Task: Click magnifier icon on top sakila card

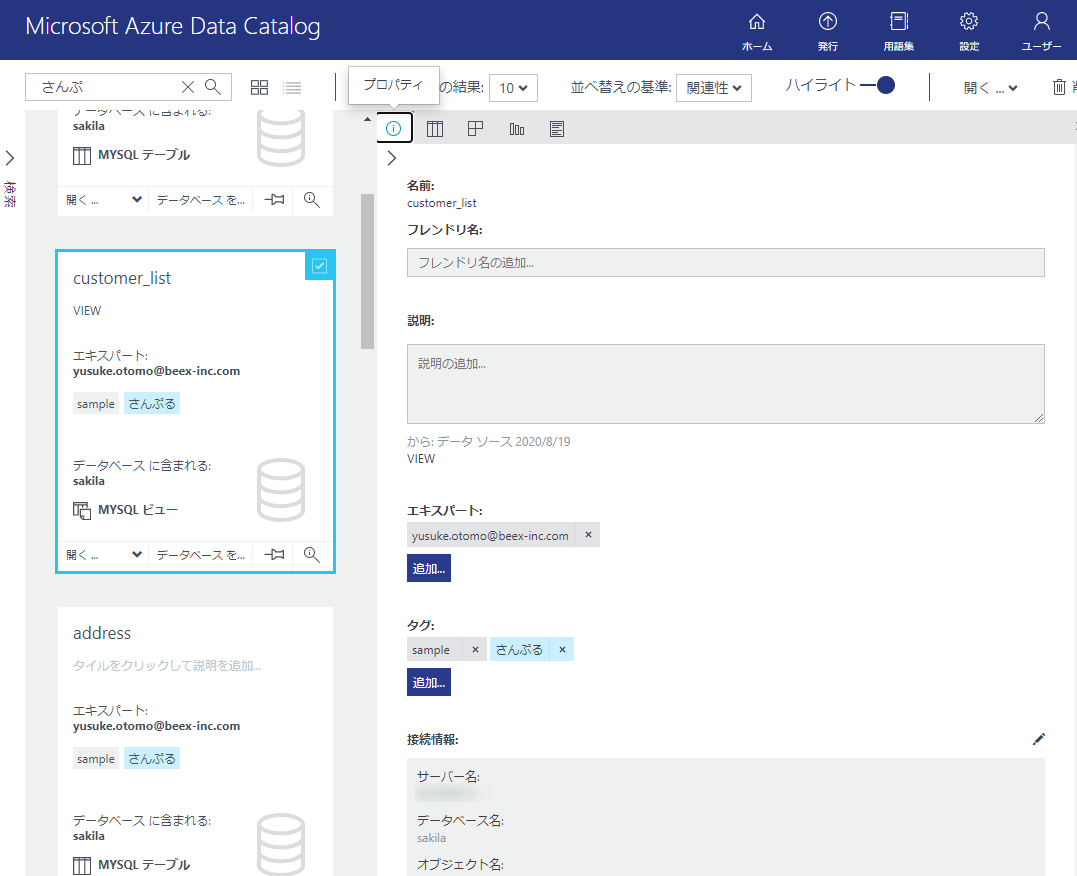Action: tap(312, 200)
